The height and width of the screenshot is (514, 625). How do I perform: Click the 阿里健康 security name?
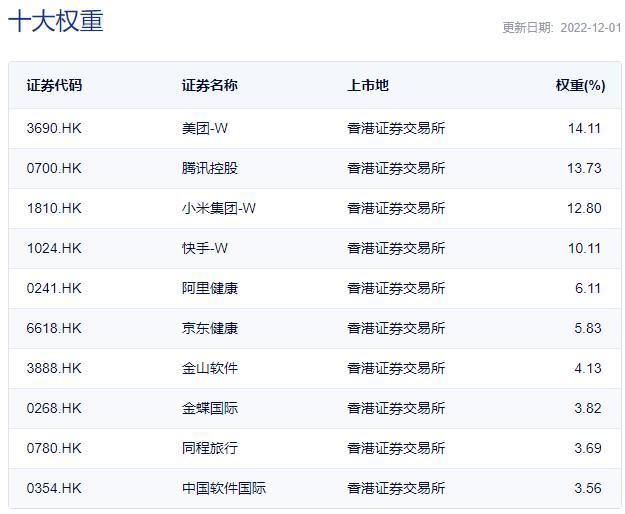[210, 288]
